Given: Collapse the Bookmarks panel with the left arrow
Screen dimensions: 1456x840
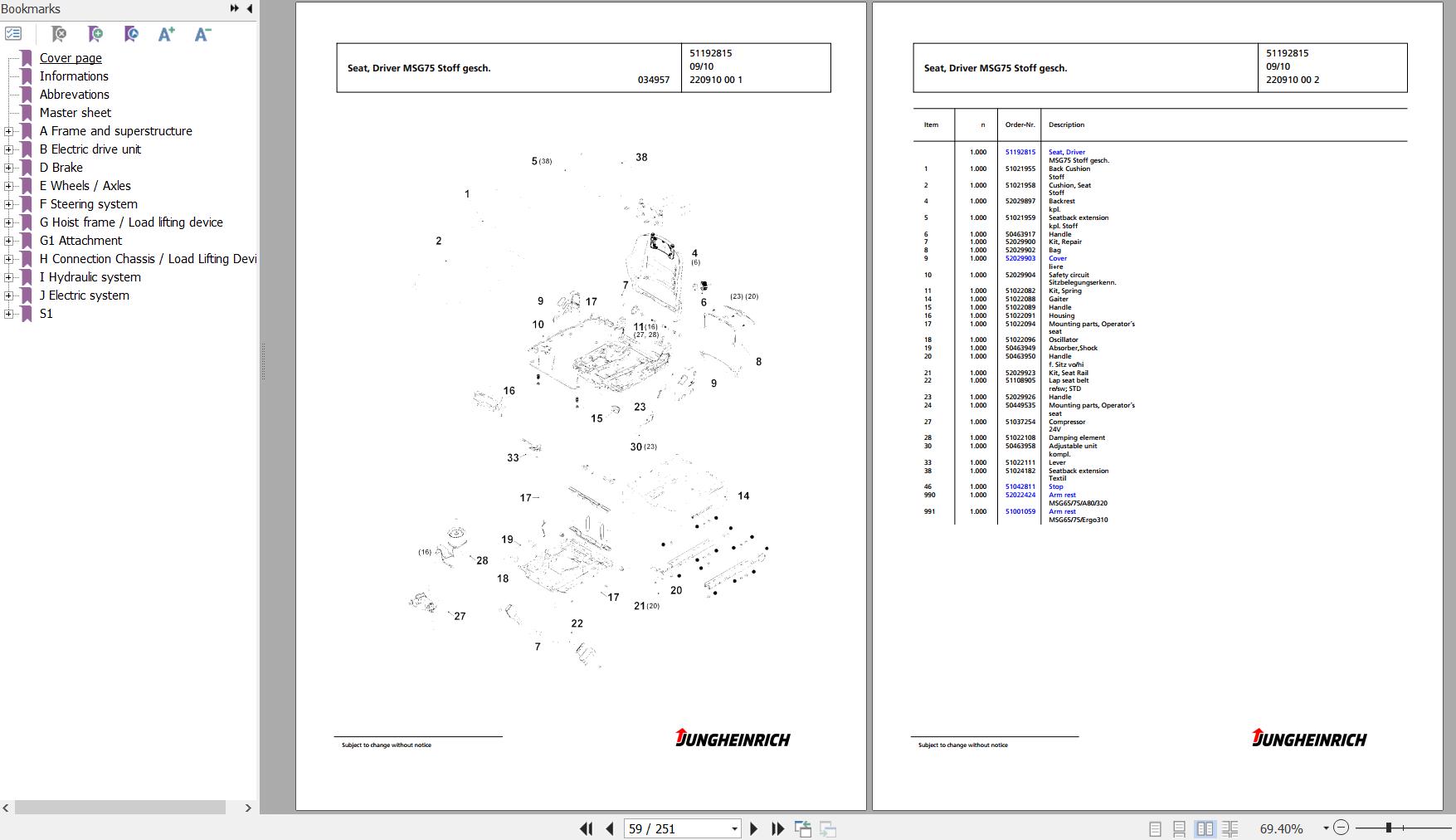Looking at the screenshot, I should (250, 8).
